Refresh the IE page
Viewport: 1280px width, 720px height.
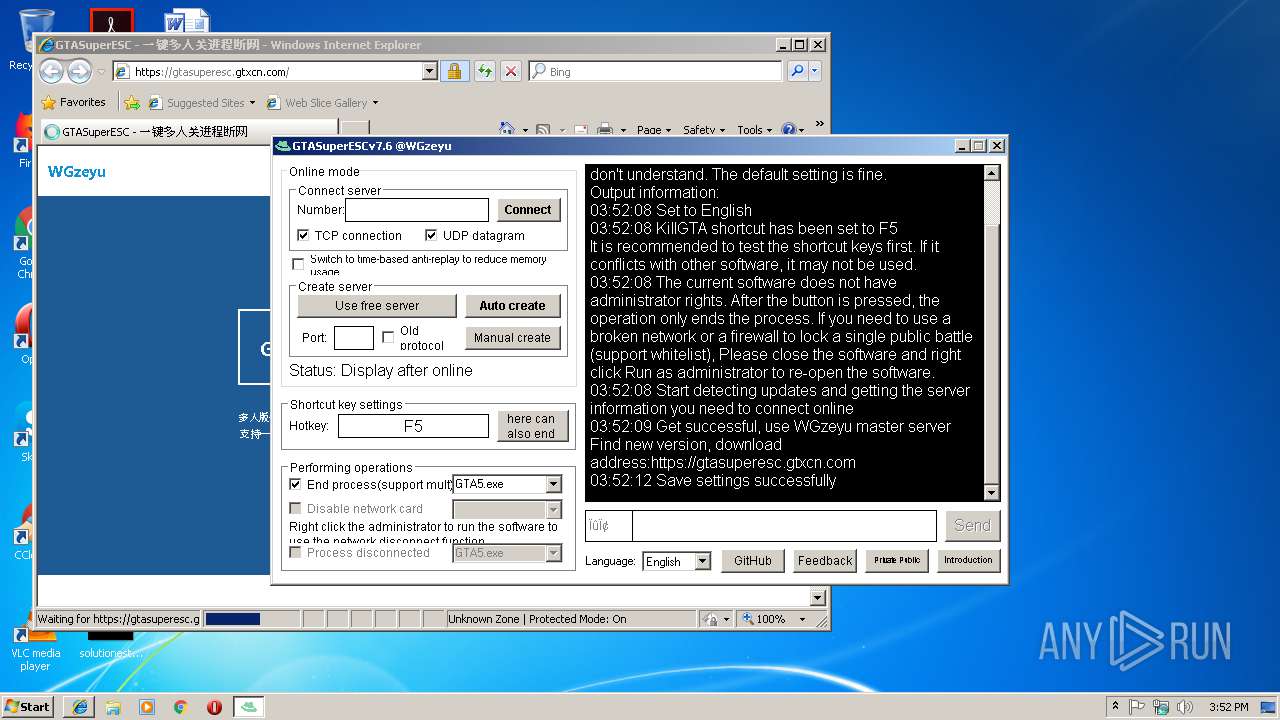tap(484, 71)
